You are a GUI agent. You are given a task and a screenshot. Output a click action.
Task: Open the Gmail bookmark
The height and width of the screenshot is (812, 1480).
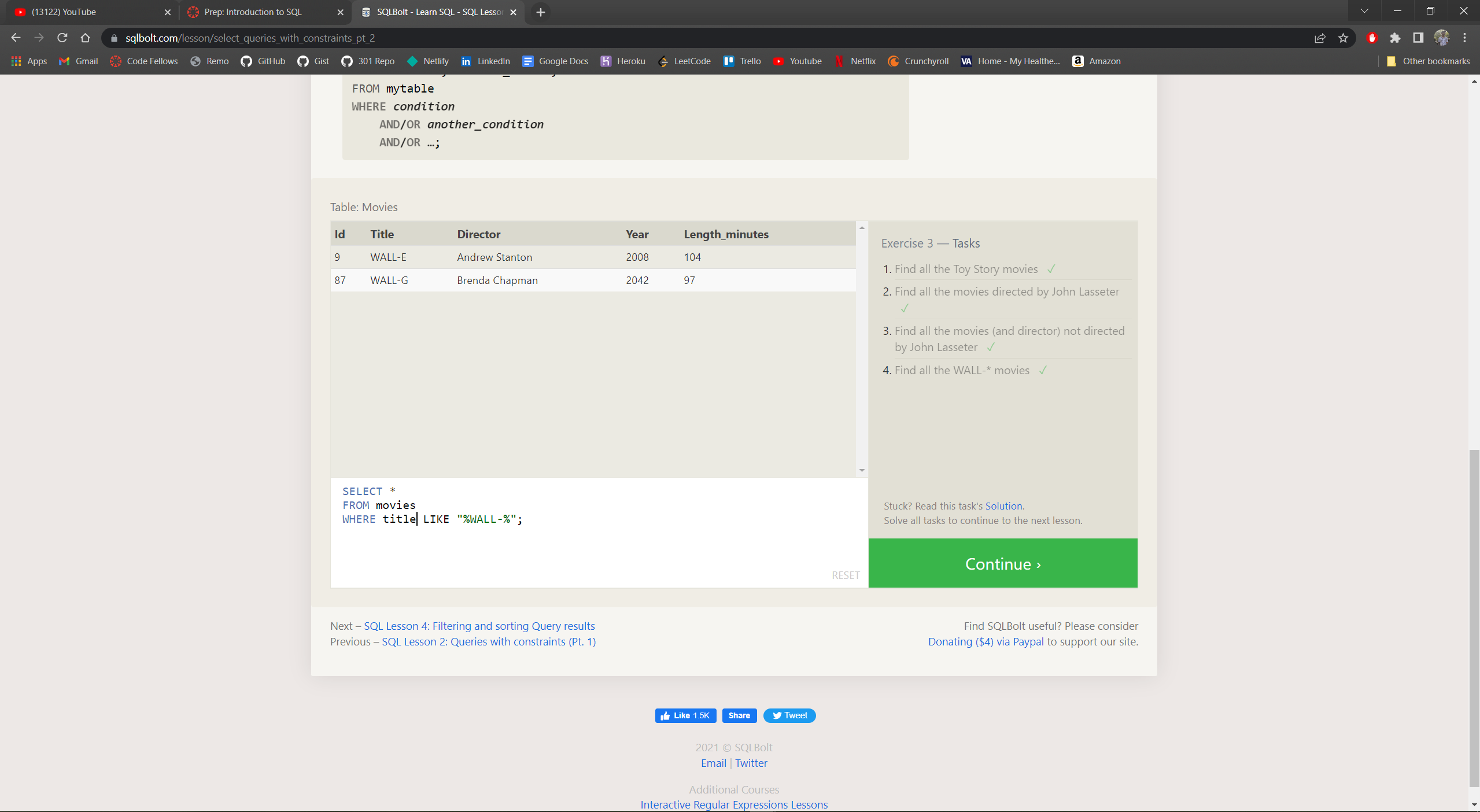(x=79, y=61)
